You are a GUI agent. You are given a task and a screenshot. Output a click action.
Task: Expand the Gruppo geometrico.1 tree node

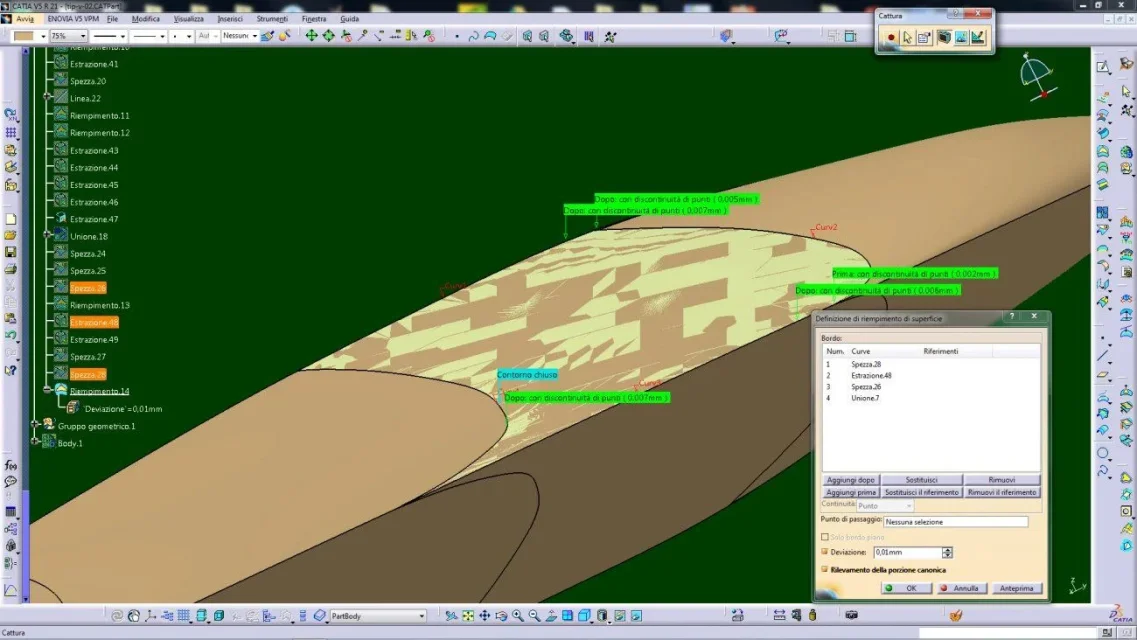(x=35, y=425)
